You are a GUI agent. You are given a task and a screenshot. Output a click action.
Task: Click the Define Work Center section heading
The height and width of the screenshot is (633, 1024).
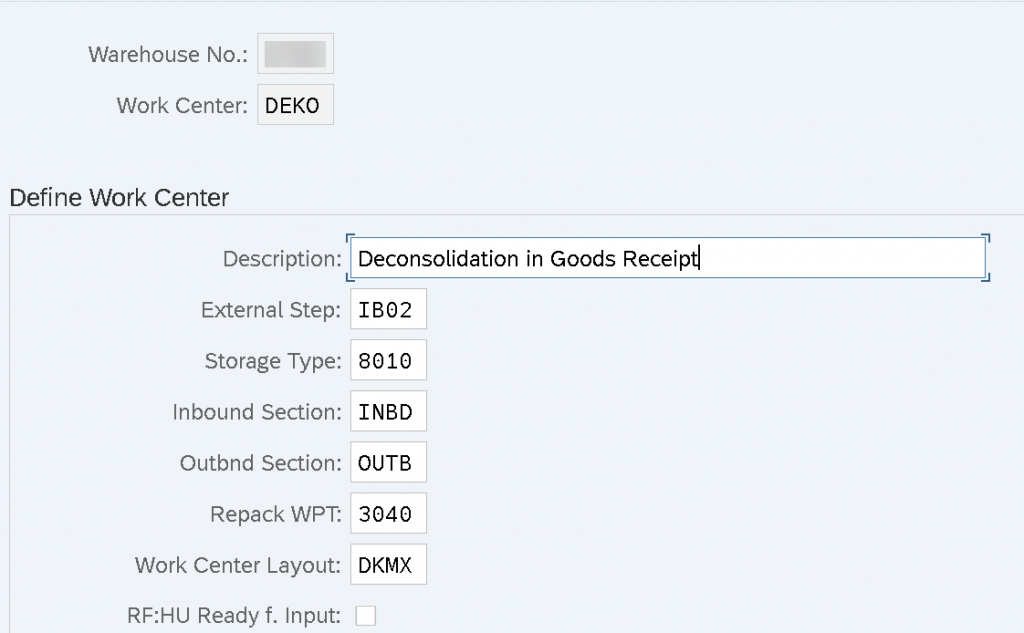[x=120, y=197]
